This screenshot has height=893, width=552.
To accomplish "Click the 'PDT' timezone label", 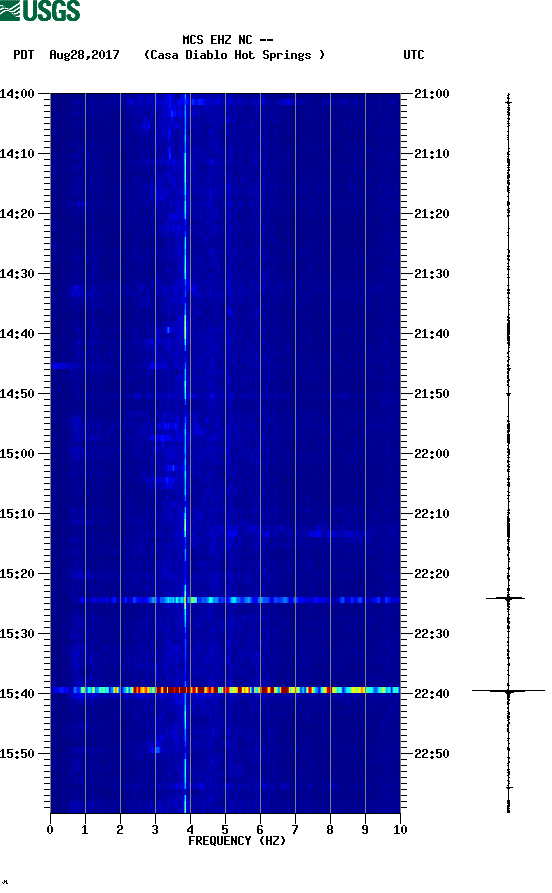I will pos(24,55).
